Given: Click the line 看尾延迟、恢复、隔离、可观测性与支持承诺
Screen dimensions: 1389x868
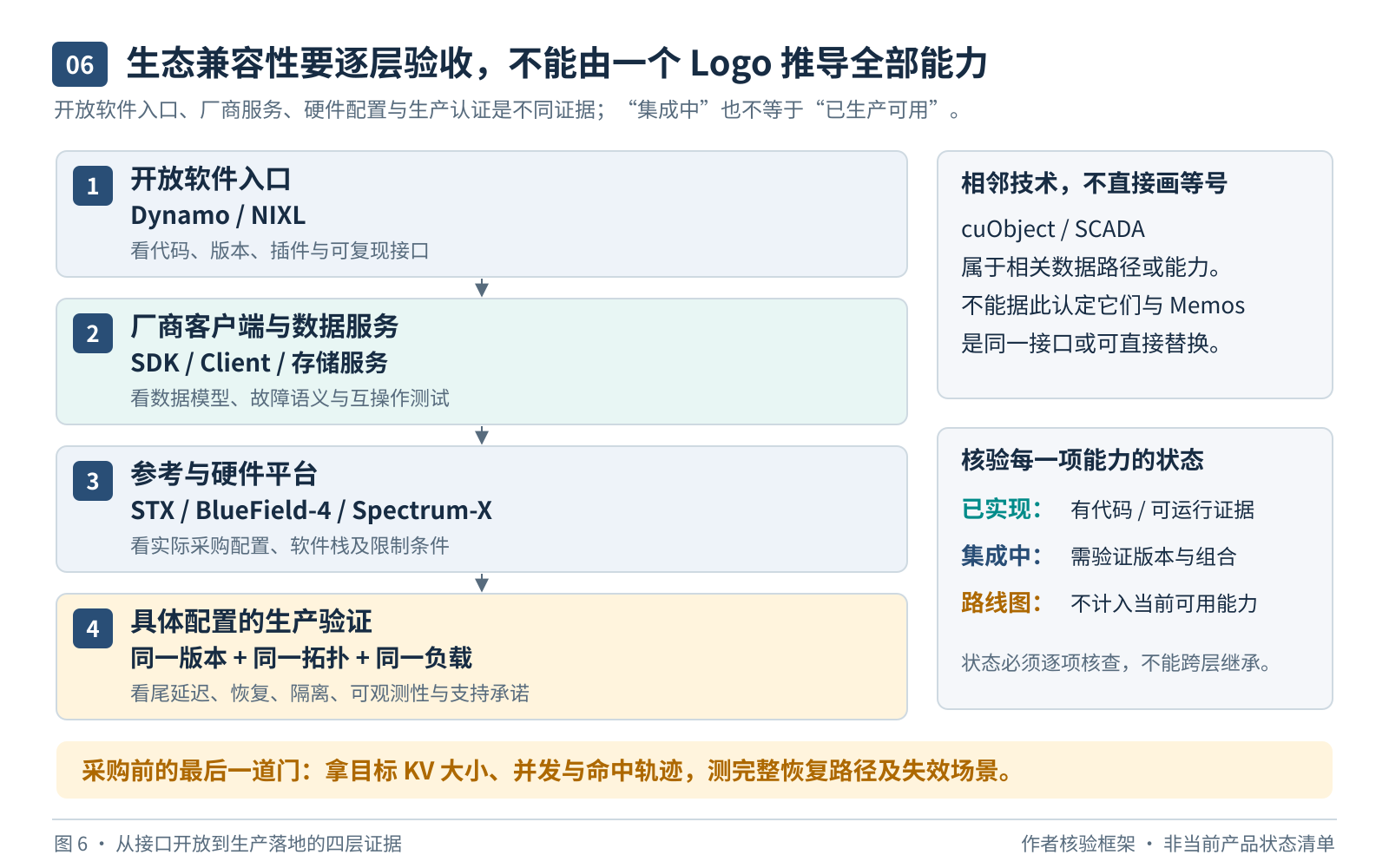Looking at the screenshot, I should [x=330, y=694].
